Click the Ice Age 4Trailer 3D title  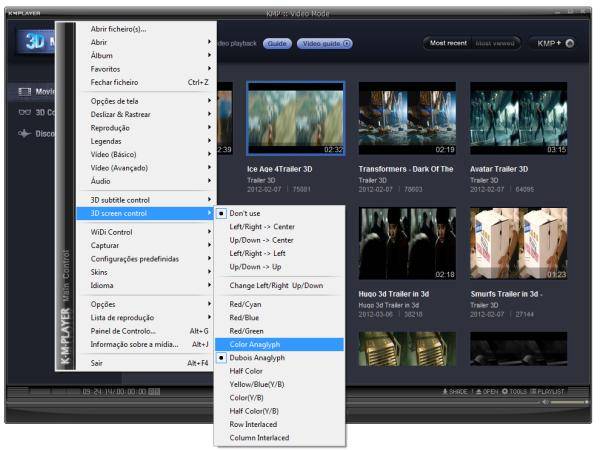(280, 169)
